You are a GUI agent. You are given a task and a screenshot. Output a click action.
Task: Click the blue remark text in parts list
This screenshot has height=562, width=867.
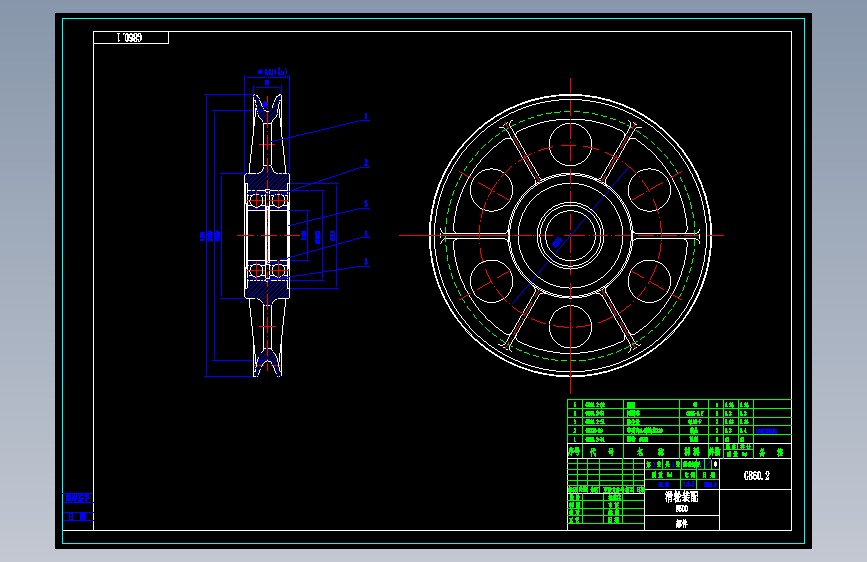point(766,430)
